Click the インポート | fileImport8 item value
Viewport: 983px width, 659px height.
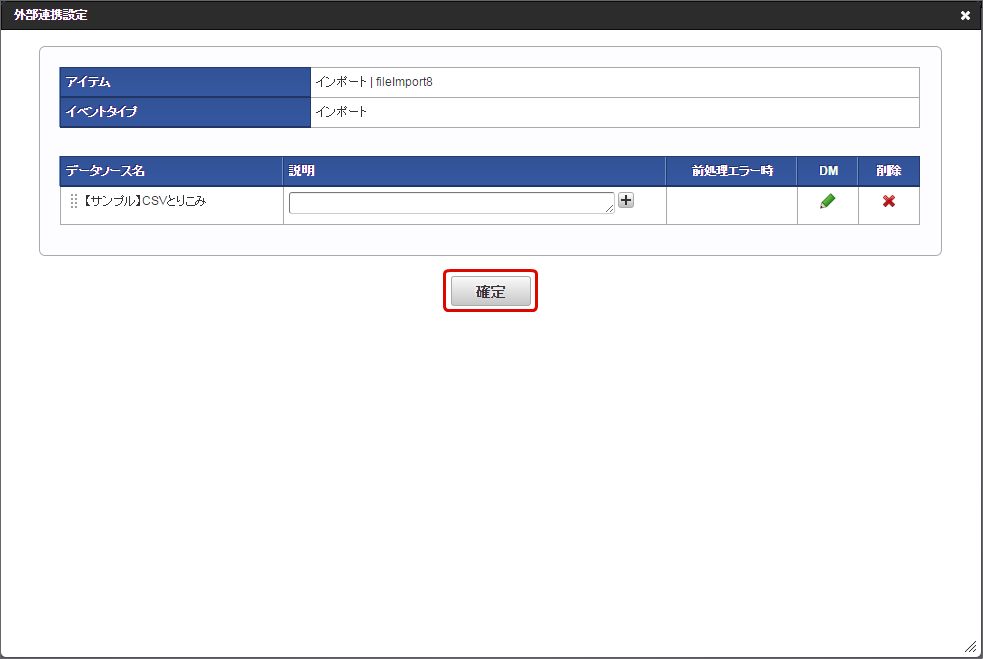[374, 82]
